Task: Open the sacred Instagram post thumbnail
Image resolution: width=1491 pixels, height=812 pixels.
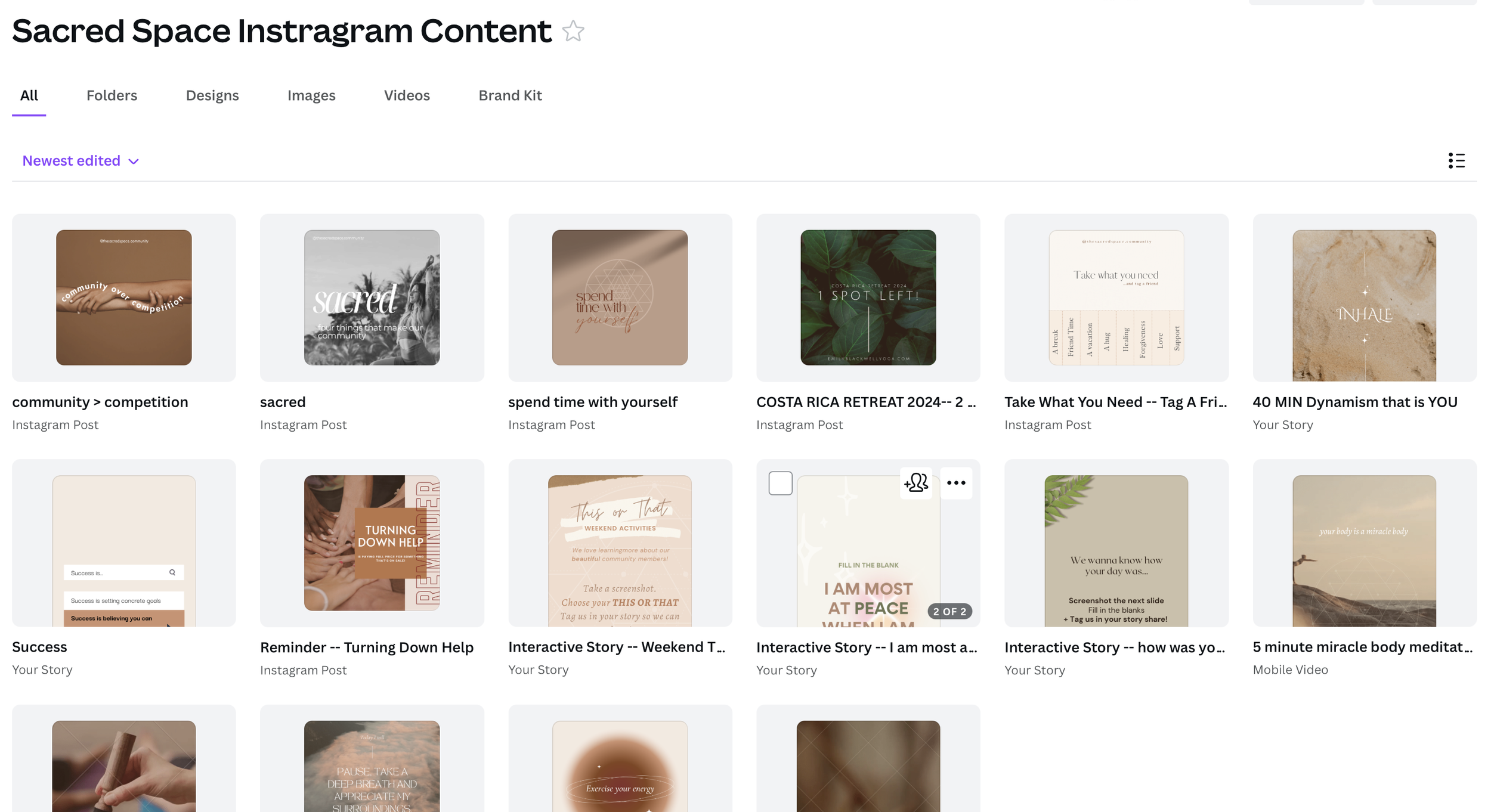Action: tap(372, 297)
